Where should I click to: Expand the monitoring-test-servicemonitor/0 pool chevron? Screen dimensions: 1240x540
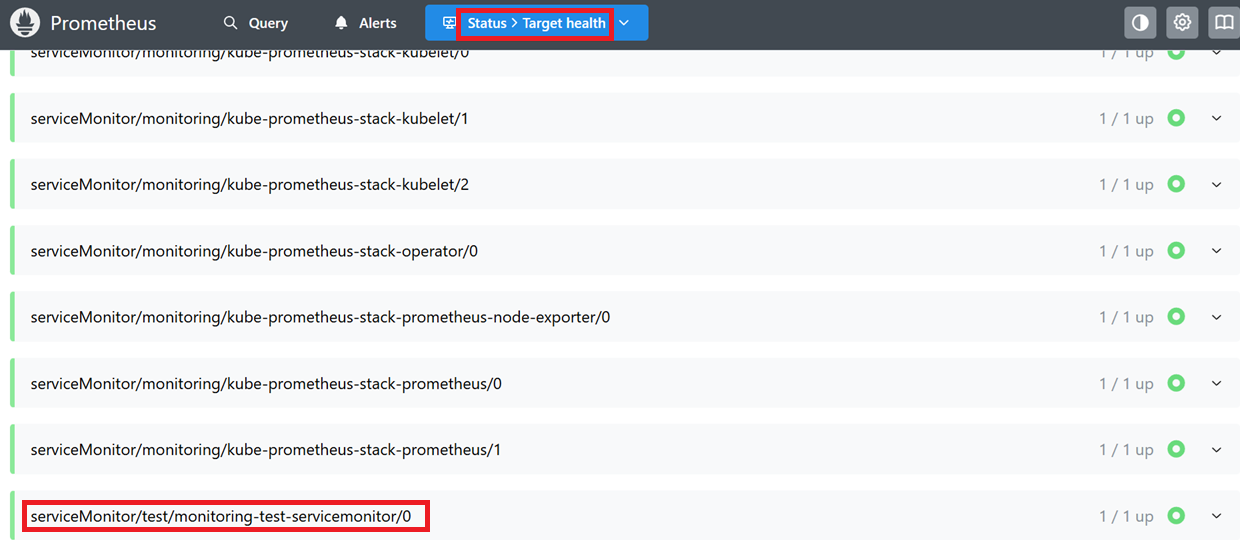pos(1217,516)
